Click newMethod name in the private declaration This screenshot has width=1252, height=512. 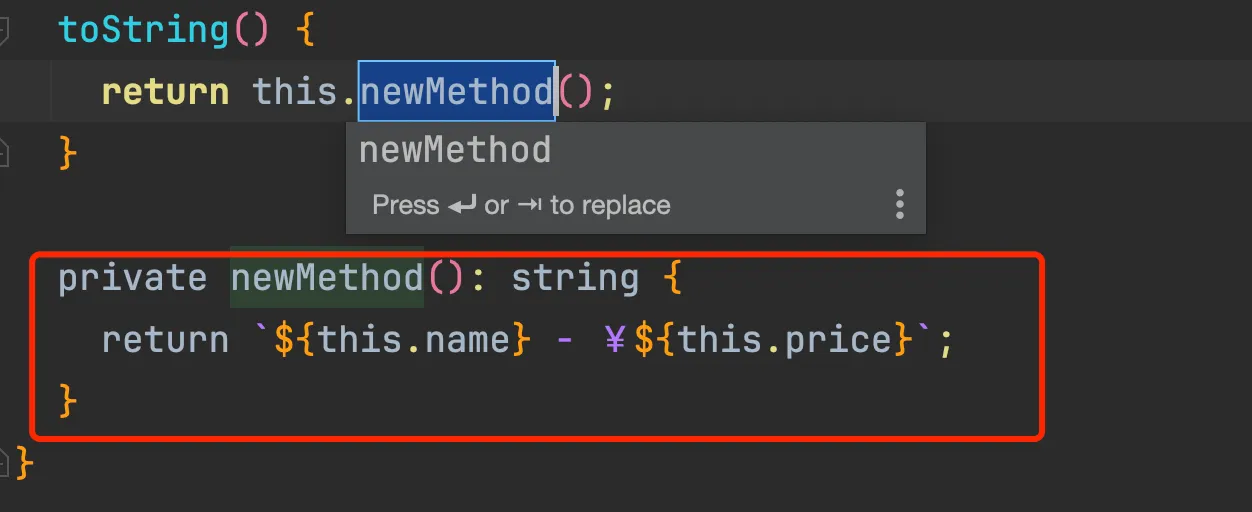coord(327,277)
